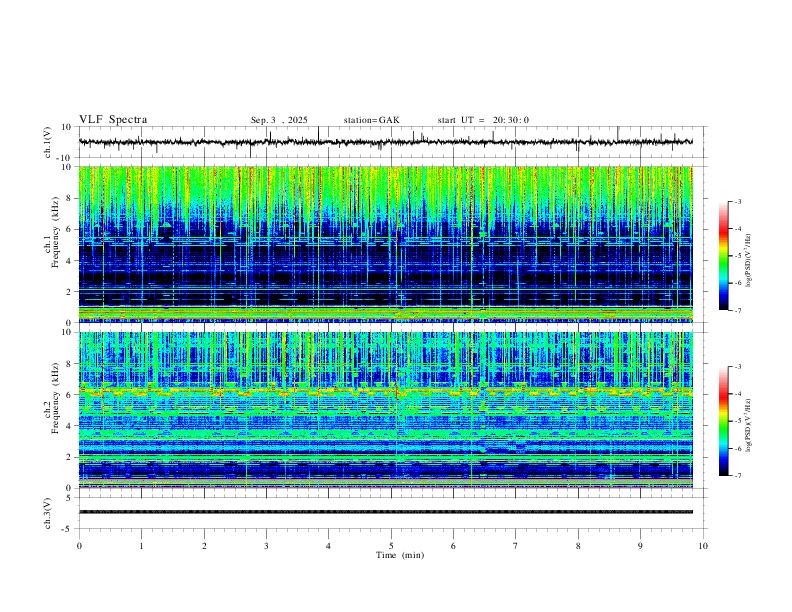
Task: Click the "1" time axis tick
Action: tap(141, 546)
